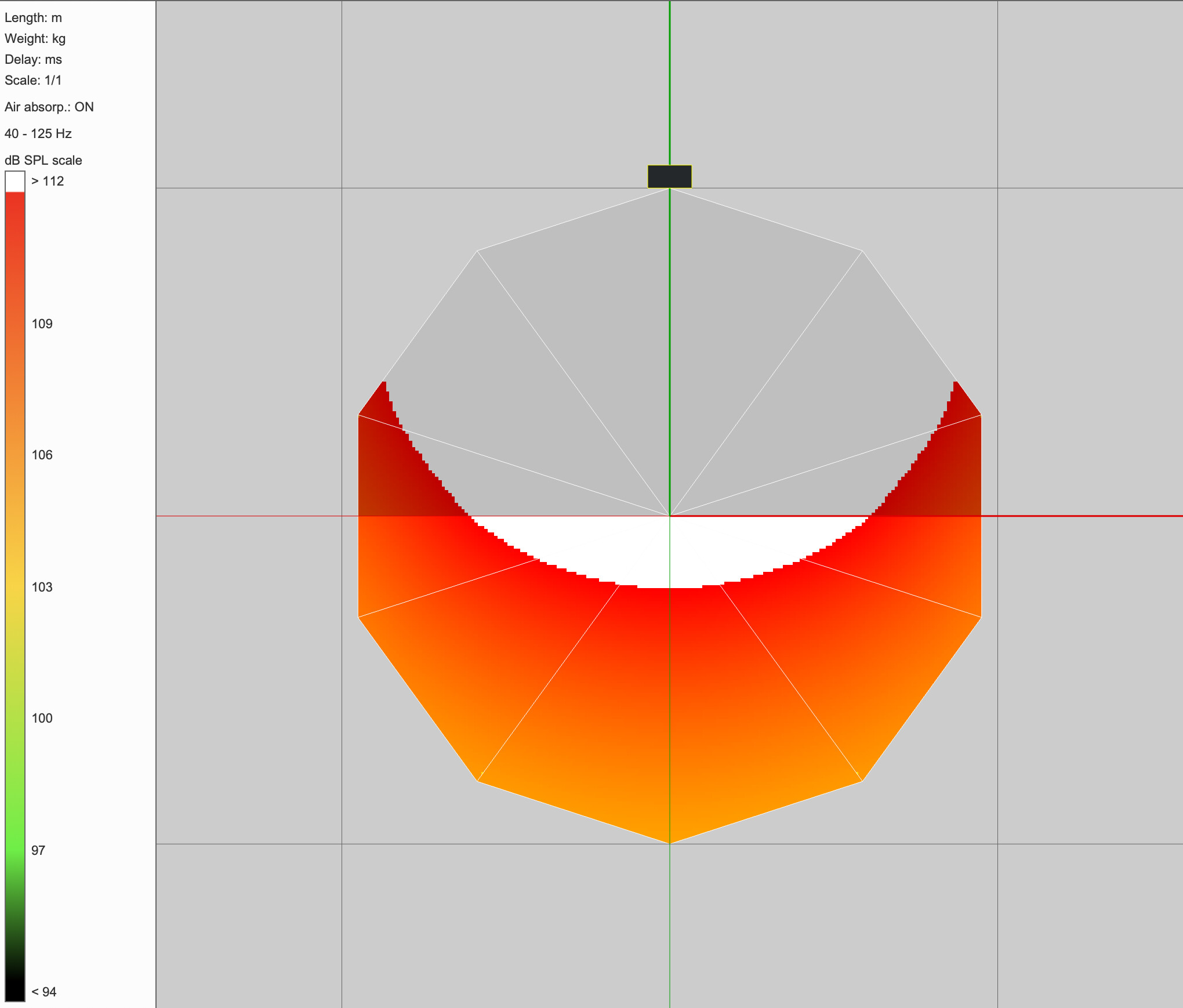Click the polygon center where axes cross

coord(670,516)
